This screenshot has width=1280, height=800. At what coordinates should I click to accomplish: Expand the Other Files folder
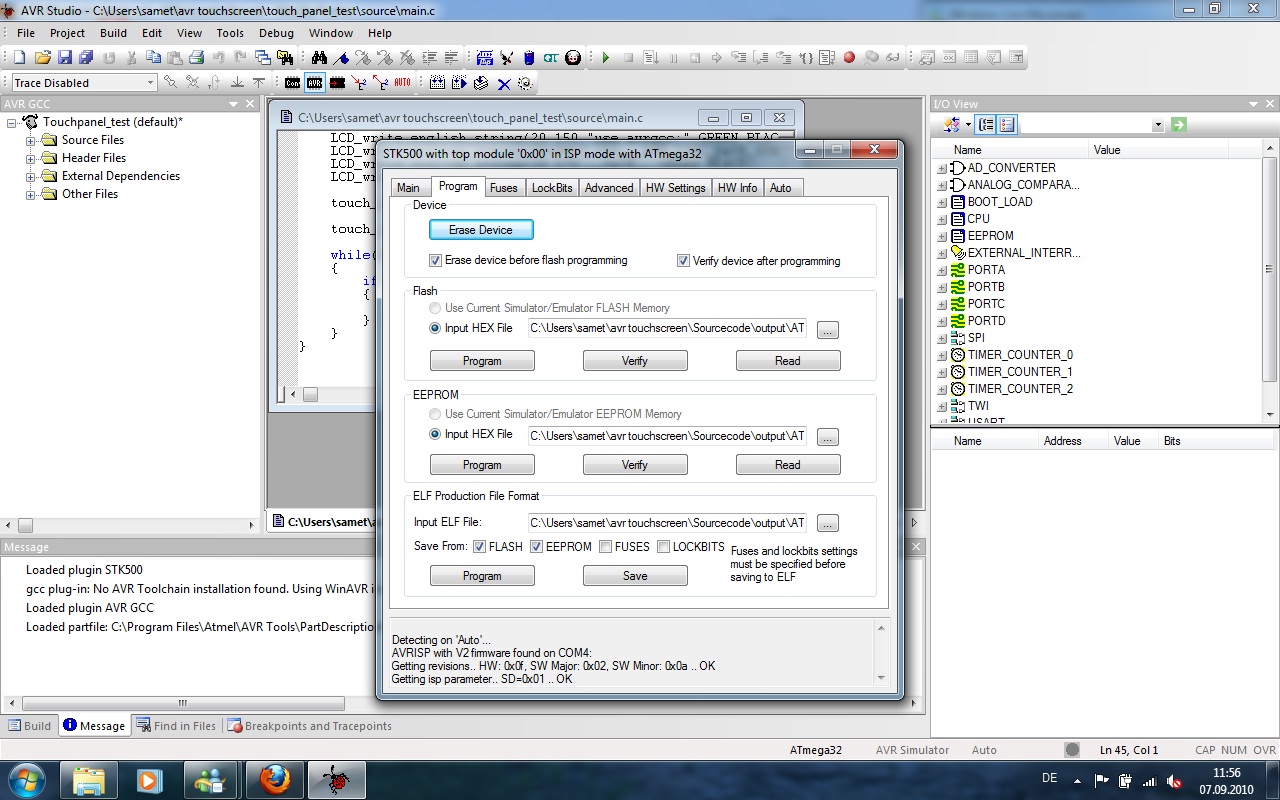(x=31, y=194)
